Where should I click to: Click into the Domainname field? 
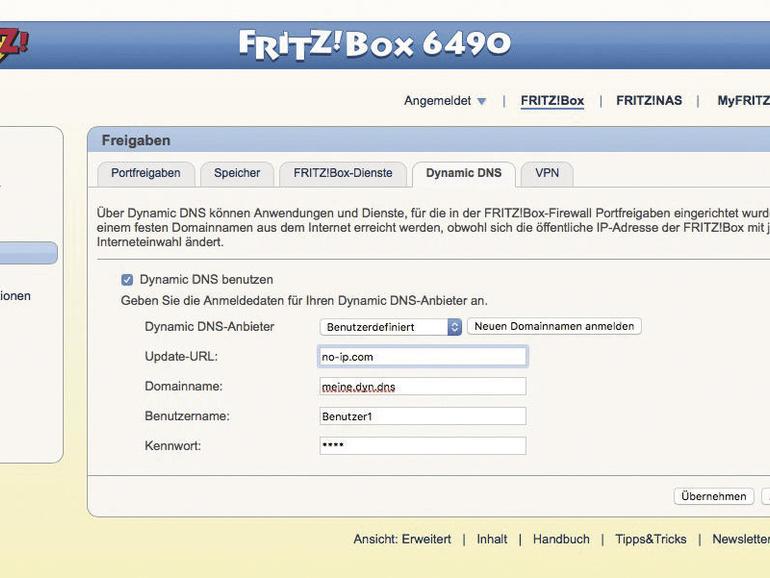click(x=423, y=386)
